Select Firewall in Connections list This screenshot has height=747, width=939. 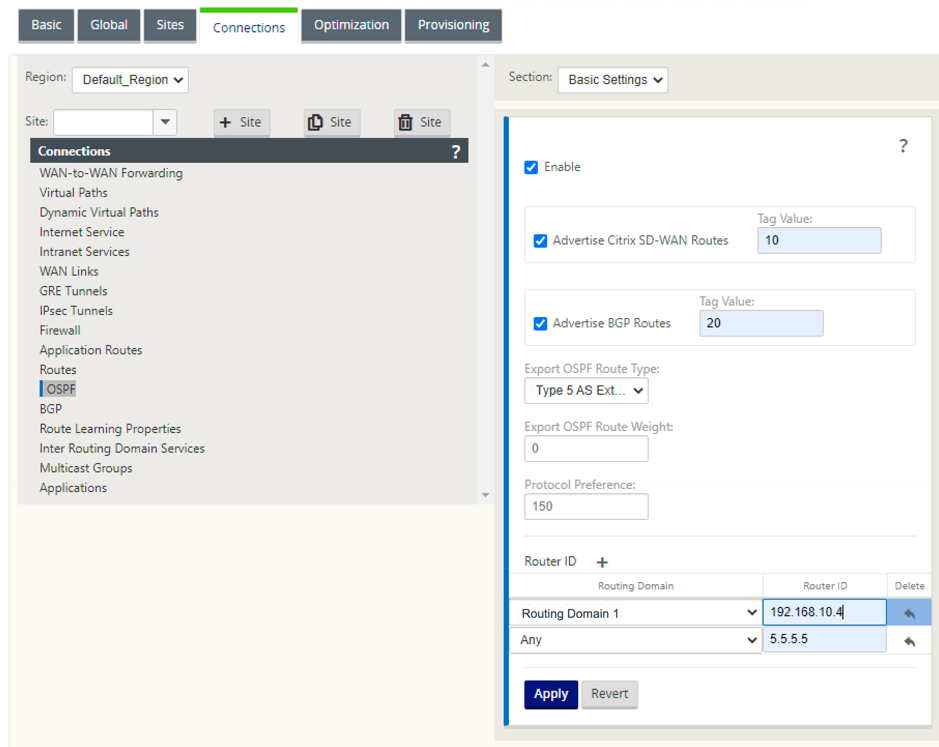(60, 331)
